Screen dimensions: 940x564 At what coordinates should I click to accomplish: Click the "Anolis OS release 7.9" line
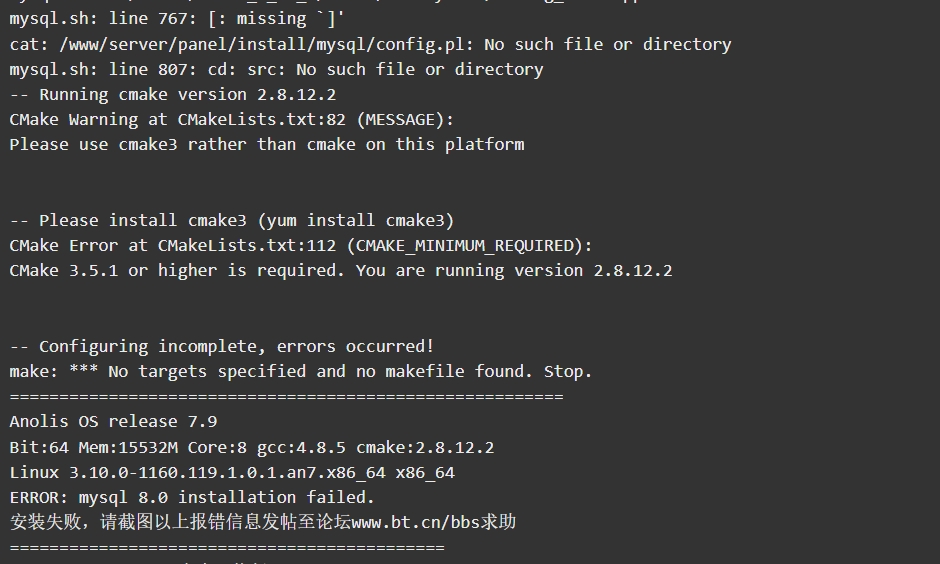113,422
